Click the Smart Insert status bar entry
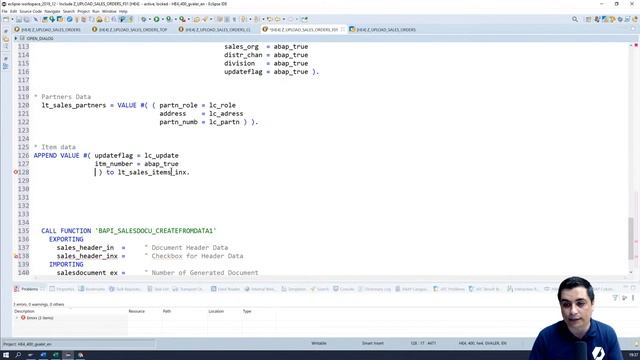 (x=372, y=343)
